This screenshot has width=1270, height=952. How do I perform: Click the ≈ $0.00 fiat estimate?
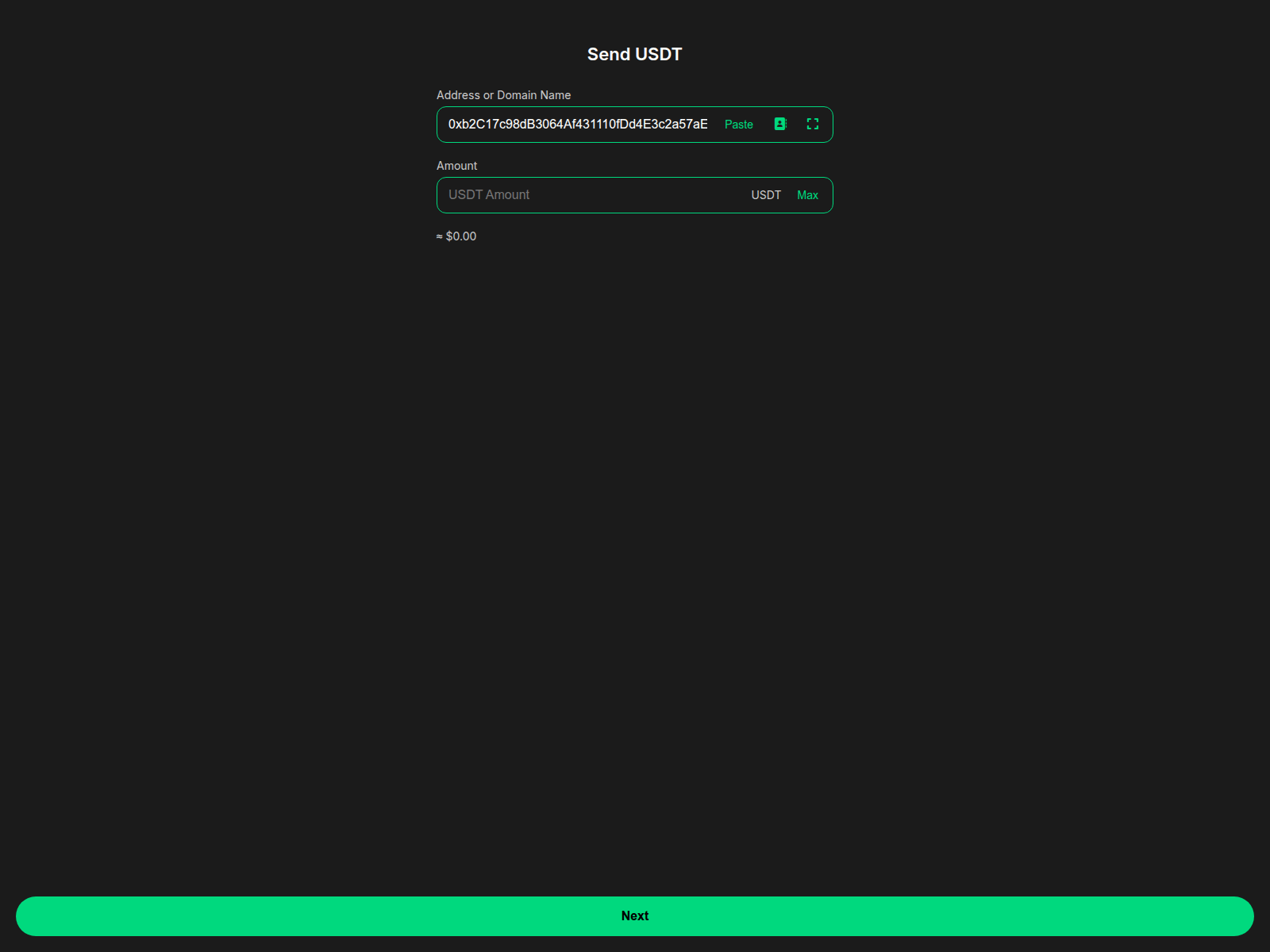456,236
